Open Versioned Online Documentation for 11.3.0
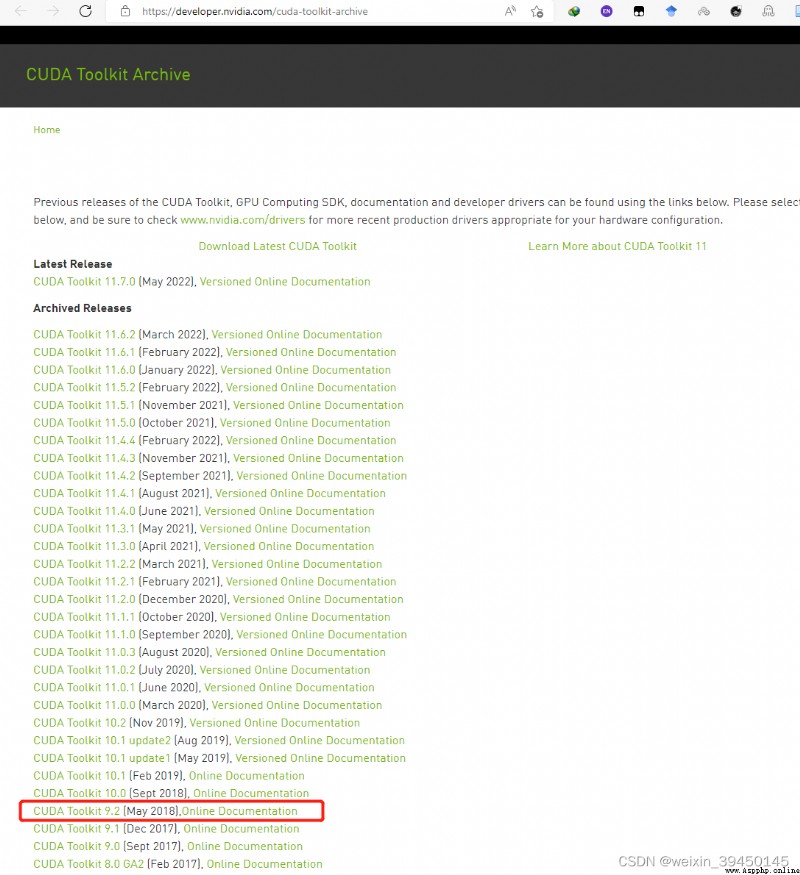This screenshot has width=800, height=875. [289, 546]
